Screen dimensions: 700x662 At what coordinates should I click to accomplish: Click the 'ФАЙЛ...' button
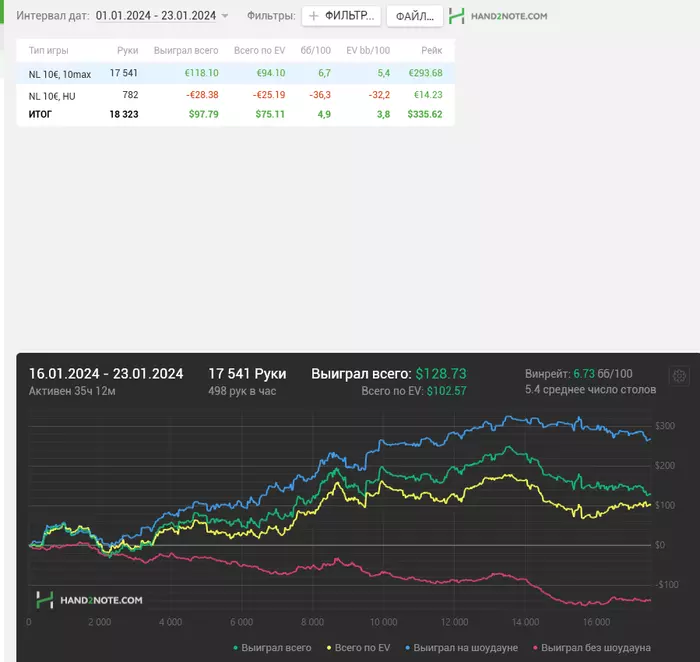click(x=413, y=17)
